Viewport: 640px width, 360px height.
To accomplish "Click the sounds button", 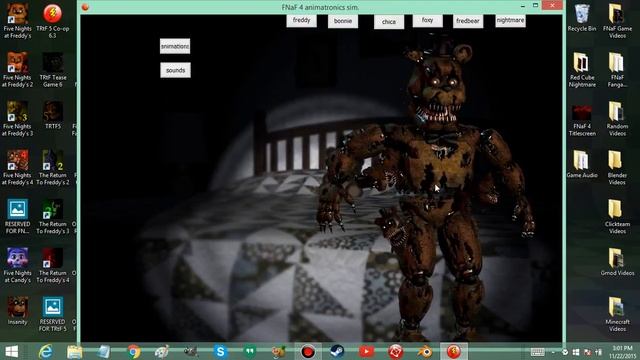I will [x=176, y=70].
